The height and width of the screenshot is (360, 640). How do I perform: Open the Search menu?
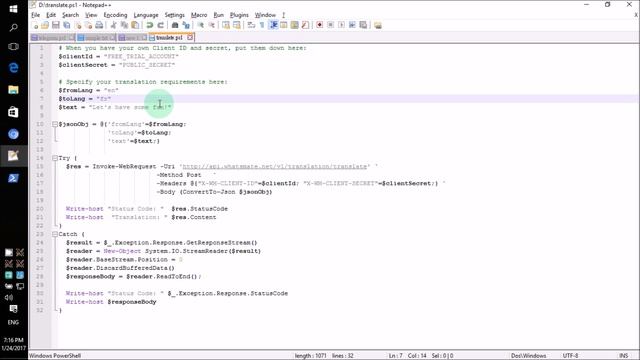71,15
